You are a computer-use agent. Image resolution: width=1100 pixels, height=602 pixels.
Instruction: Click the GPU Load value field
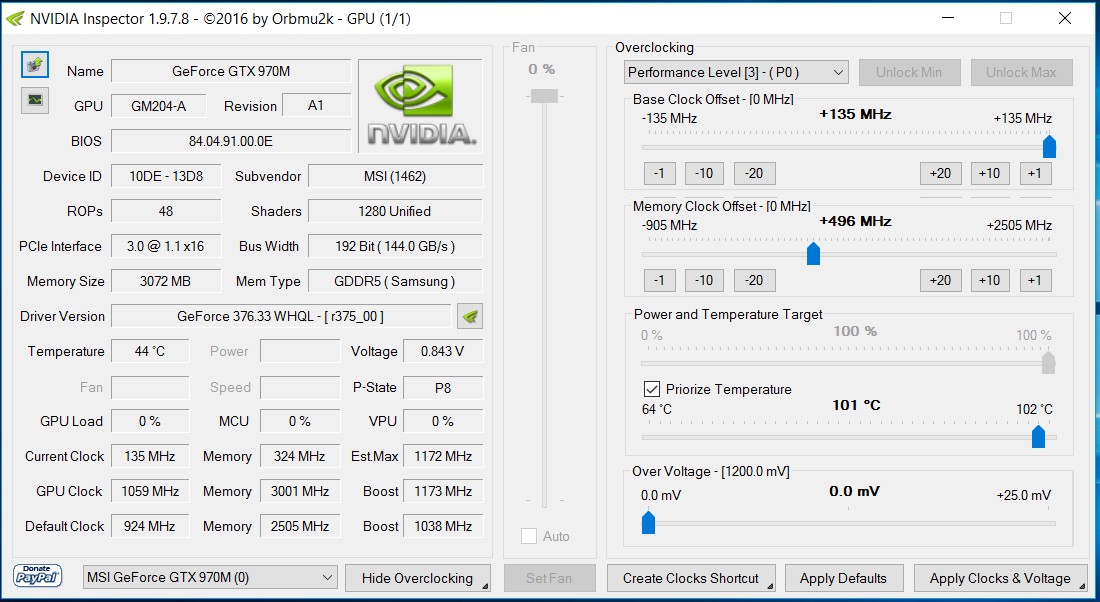[x=150, y=421]
